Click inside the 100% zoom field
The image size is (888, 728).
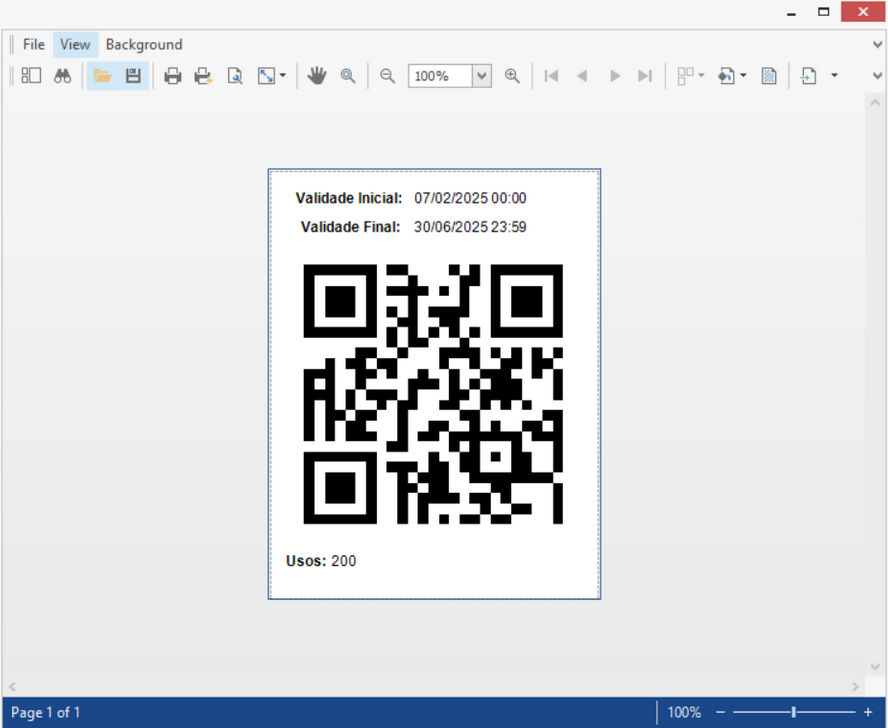pyautogui.click(x=440, y=76)
